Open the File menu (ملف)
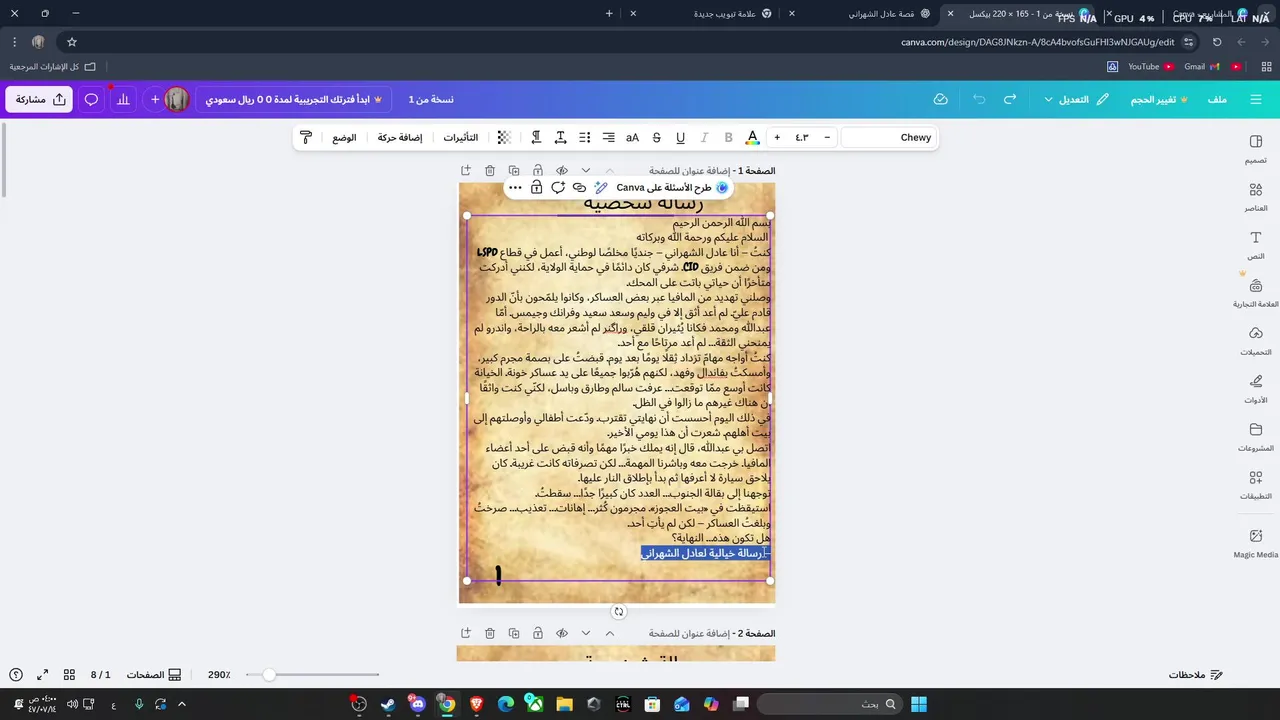The image size is (1280, 720). pos(1217,99)
